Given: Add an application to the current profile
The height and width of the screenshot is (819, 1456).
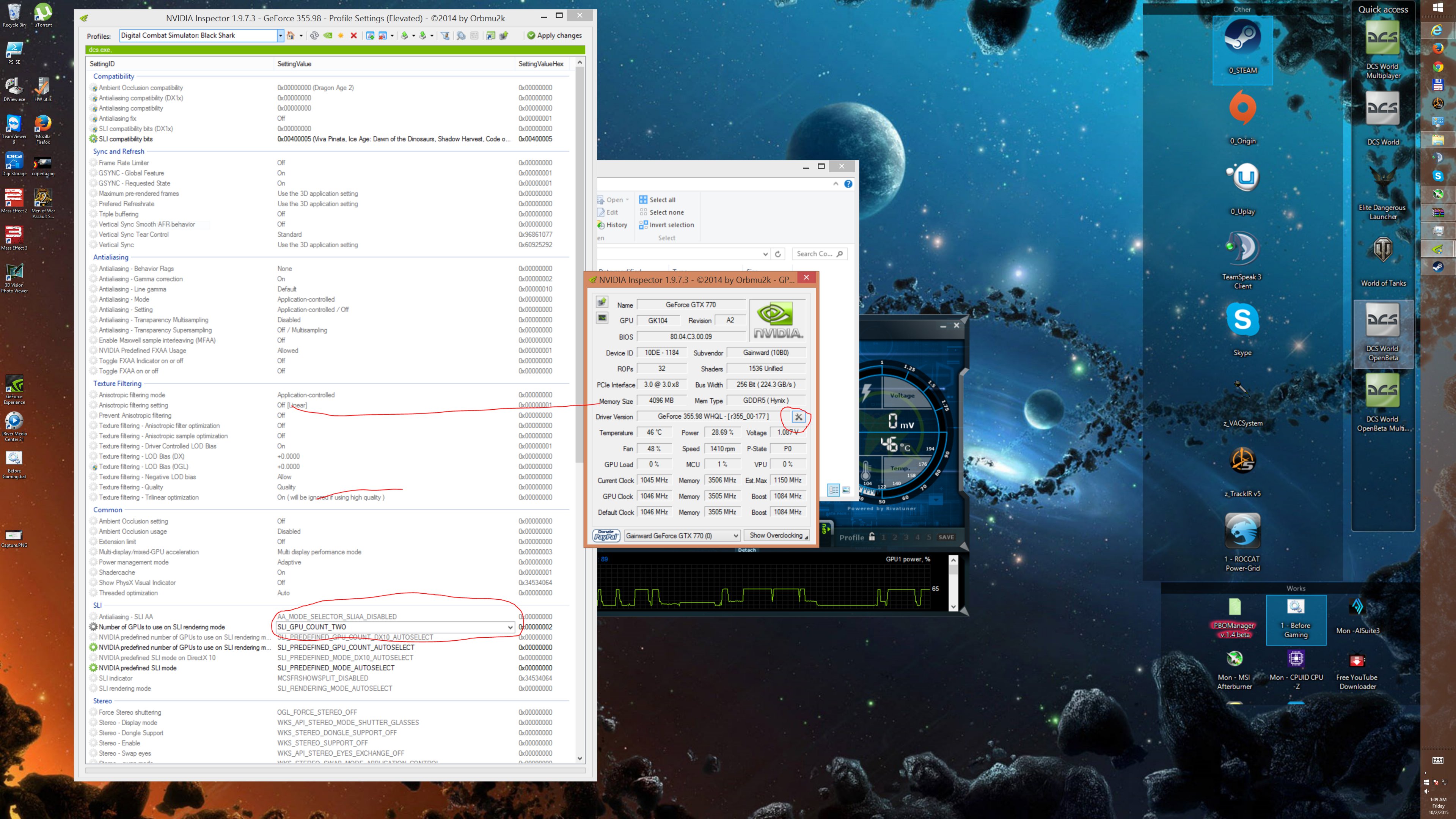Looking at the screenshot, I should tap(370, 36).
